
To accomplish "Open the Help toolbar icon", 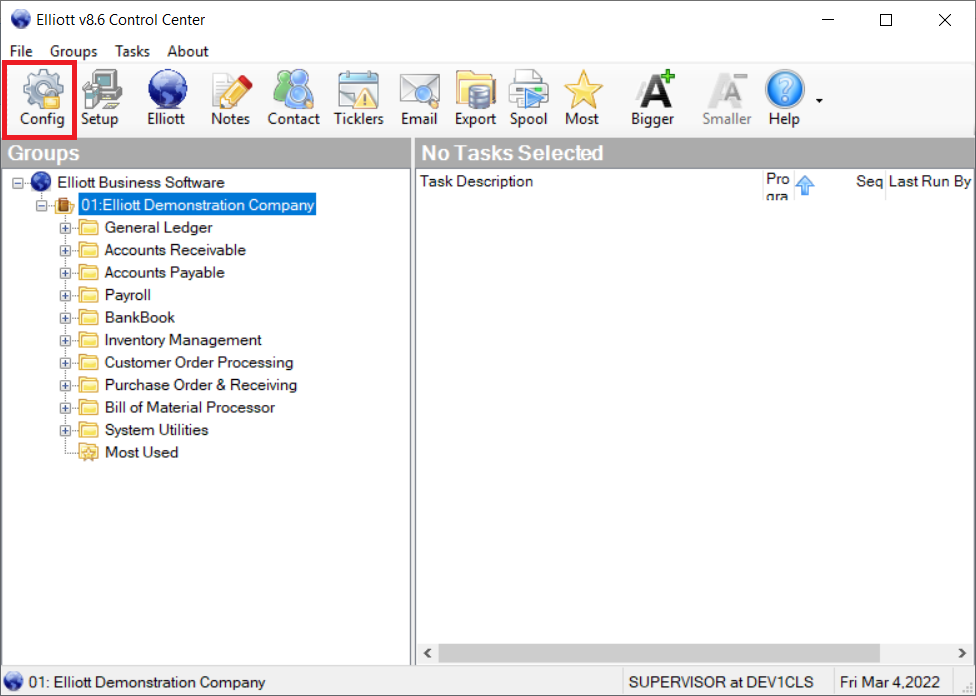I will tap(784, 98).
